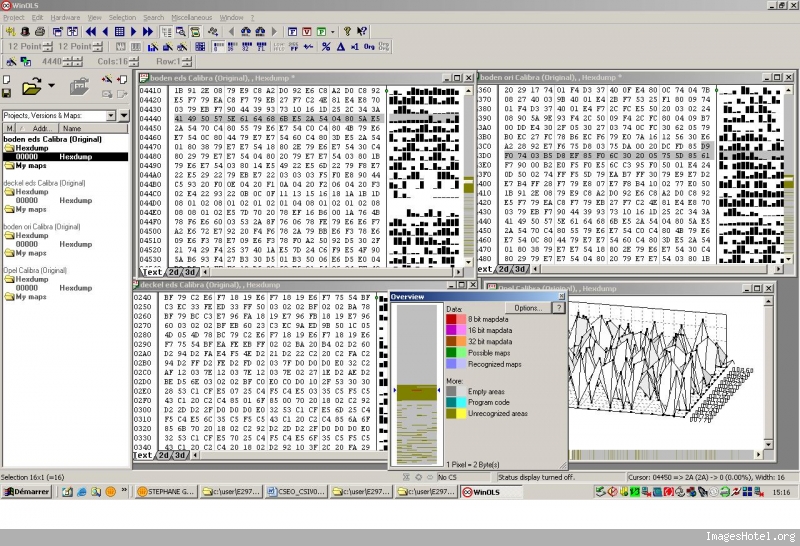800x546 pixels.
Task: Click the delta difference display icon
Action: pyautogui.click(x=340, y=46)
